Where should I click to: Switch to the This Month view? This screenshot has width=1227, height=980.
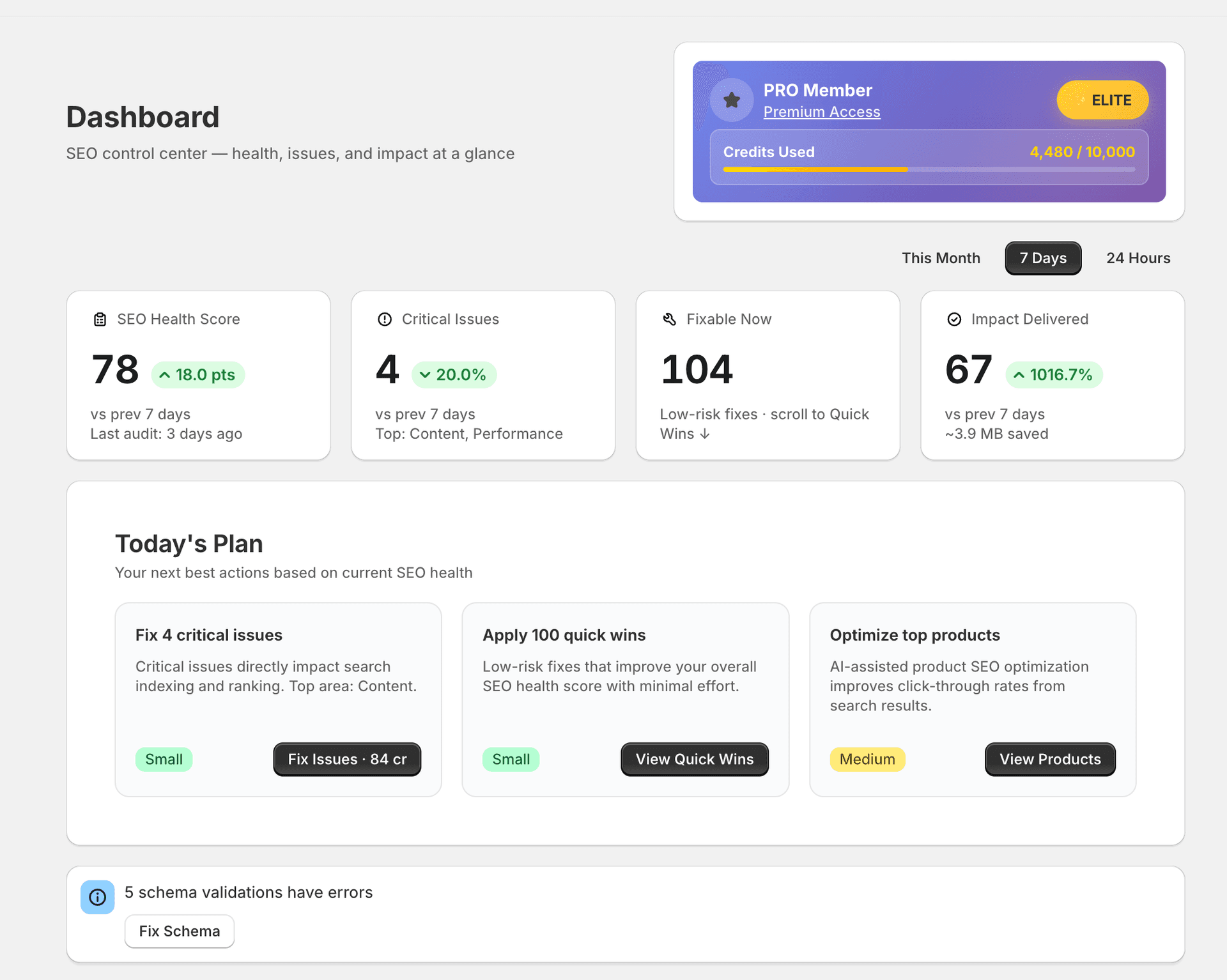941,257
